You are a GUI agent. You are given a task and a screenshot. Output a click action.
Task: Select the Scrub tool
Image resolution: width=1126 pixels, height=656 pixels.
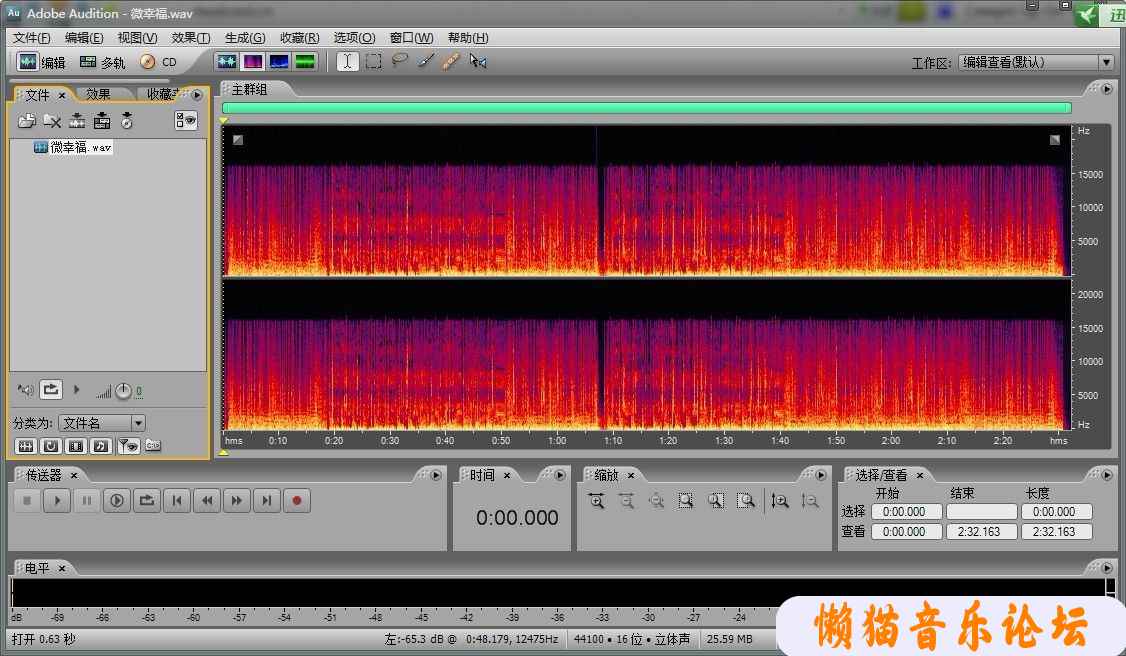pos(478,62)
